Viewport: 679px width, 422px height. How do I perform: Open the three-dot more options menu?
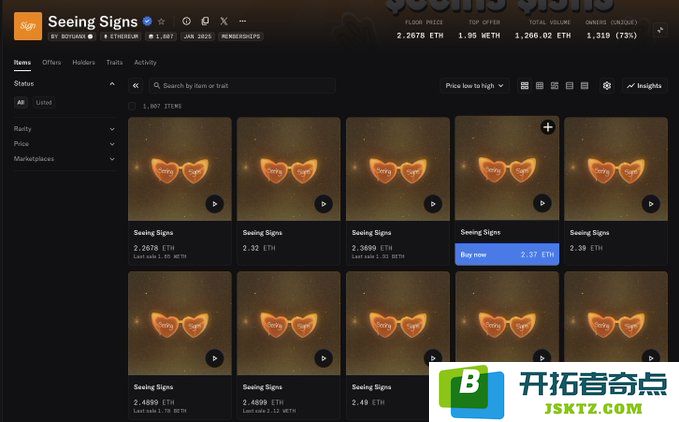[242, 21]
